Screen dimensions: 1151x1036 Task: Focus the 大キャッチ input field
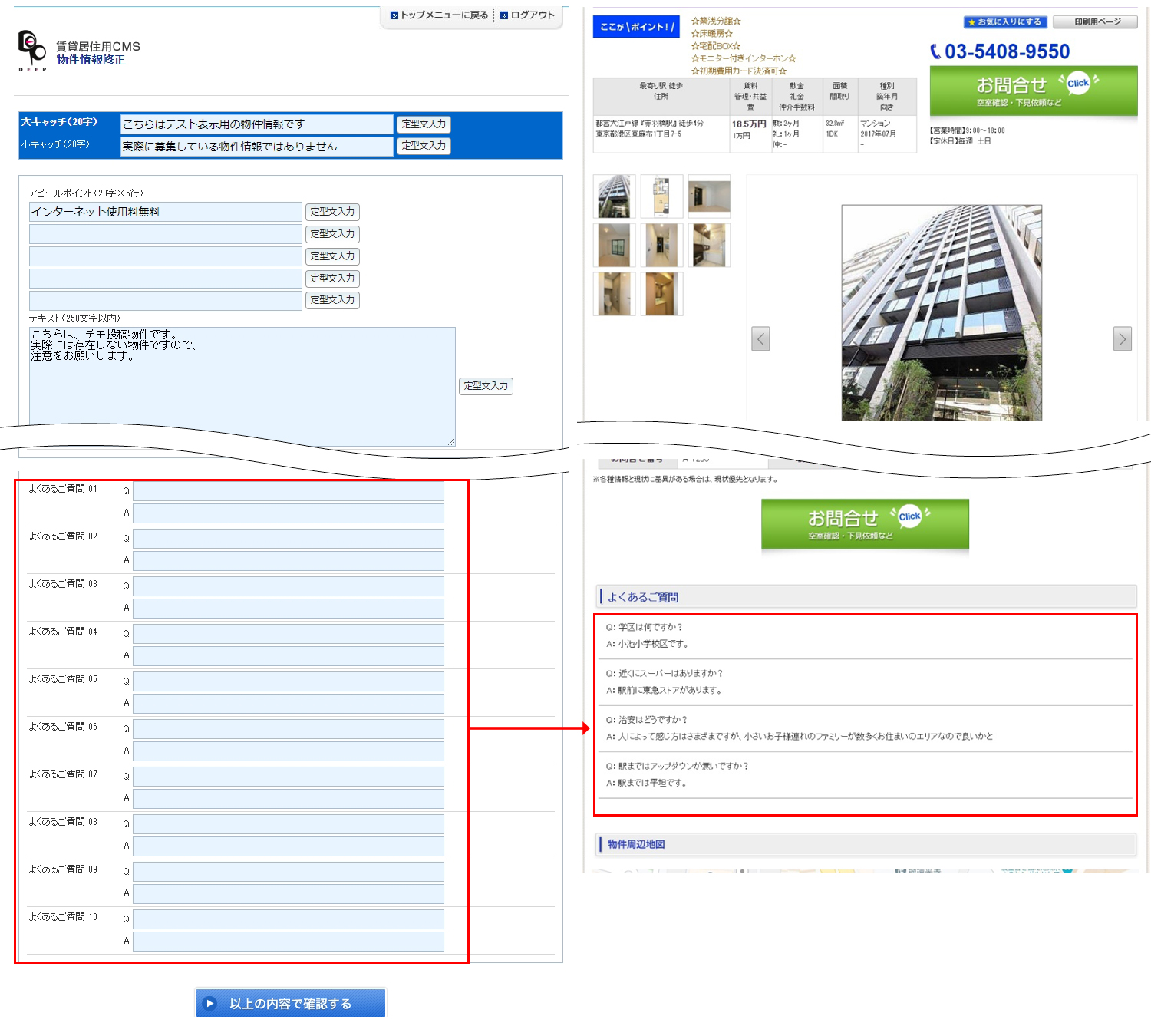click(257, 124)
